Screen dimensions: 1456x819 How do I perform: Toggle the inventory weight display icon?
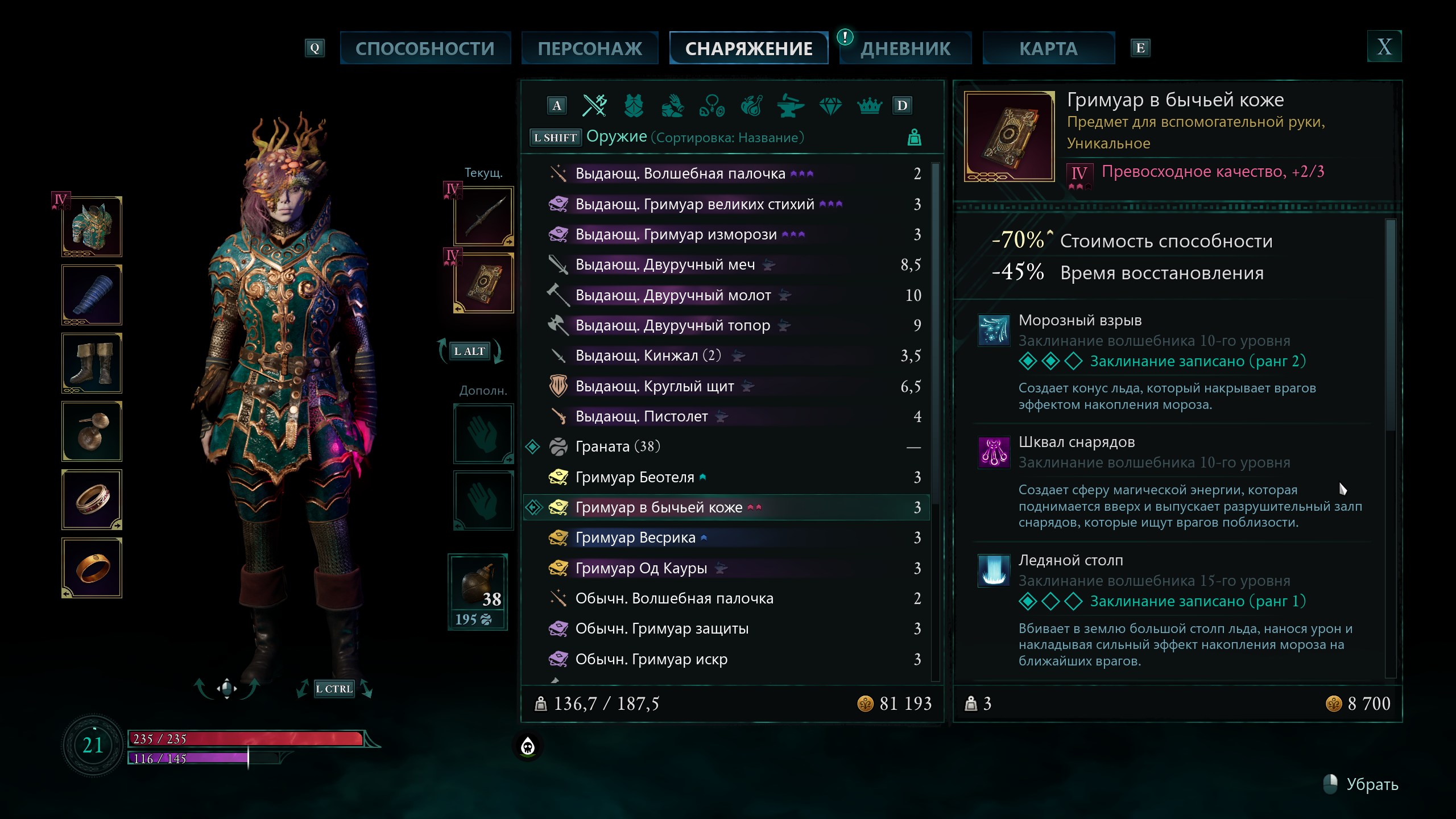[914, 138]
